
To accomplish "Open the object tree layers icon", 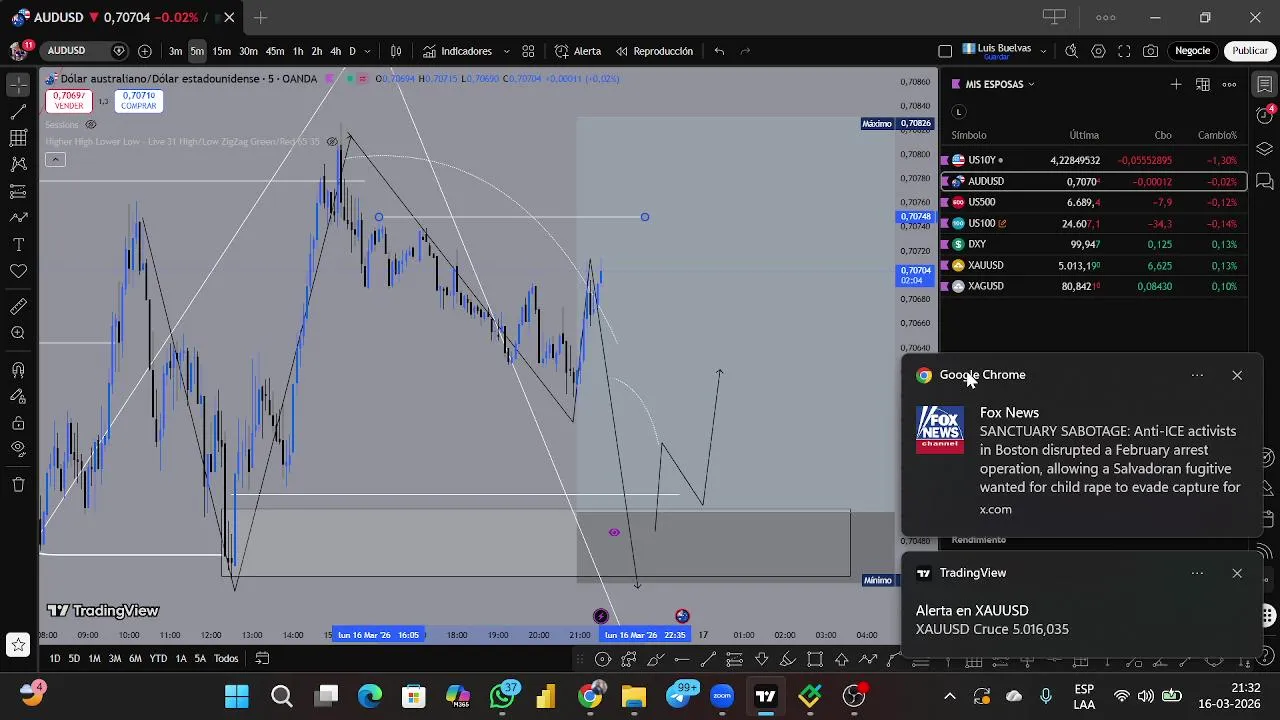I will click(1265, 149).
